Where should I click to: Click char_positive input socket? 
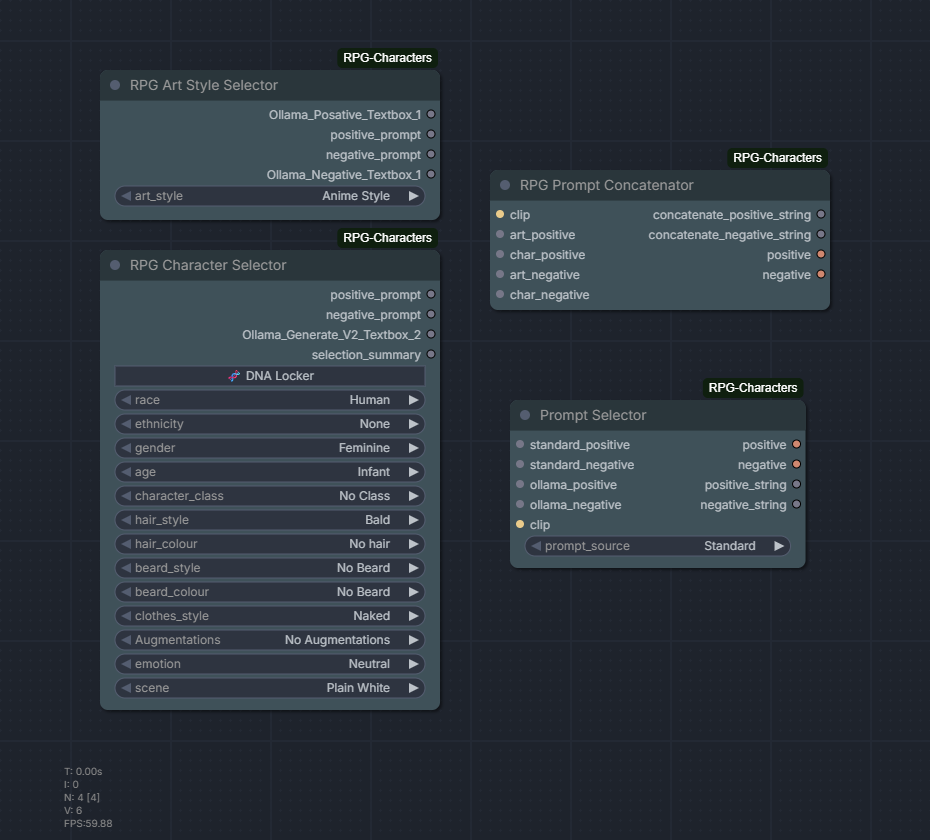tap(500, 254)
